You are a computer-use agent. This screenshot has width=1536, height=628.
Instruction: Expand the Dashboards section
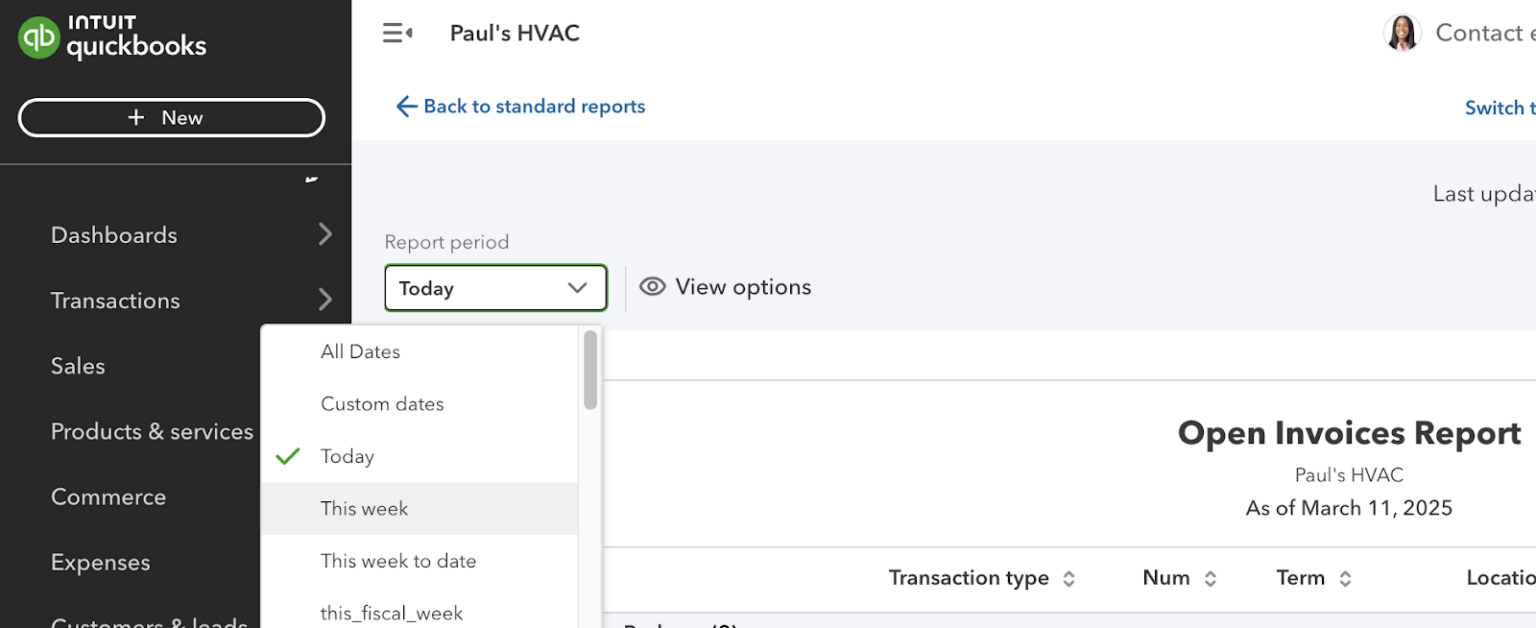[x=324, y=234]
